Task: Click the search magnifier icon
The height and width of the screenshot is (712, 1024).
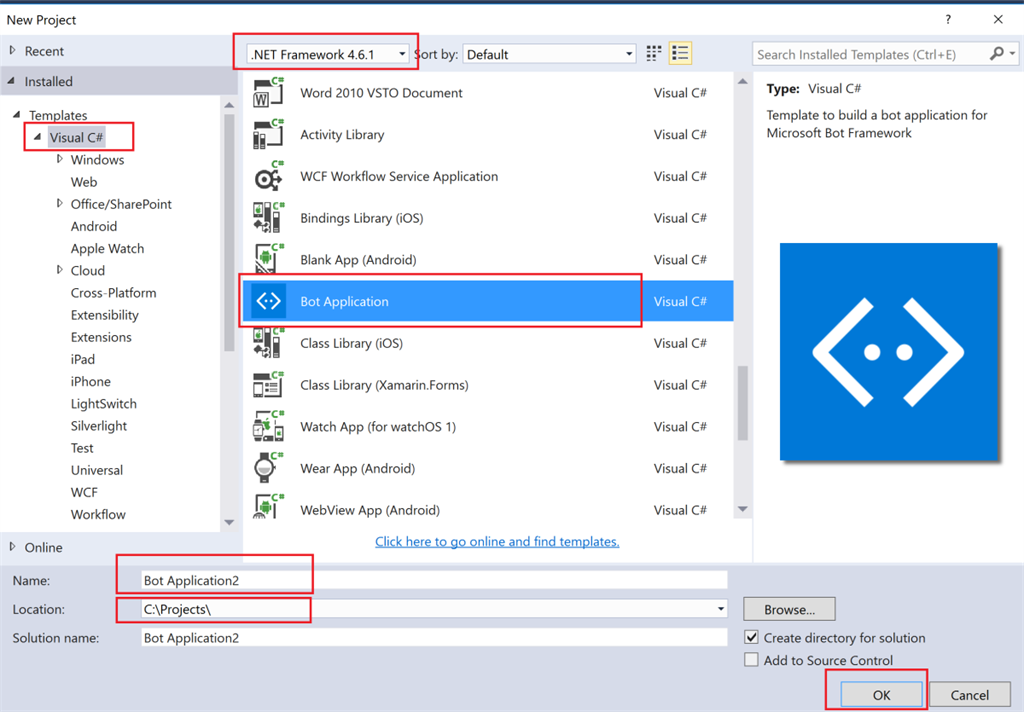Action: click(996, 54)
